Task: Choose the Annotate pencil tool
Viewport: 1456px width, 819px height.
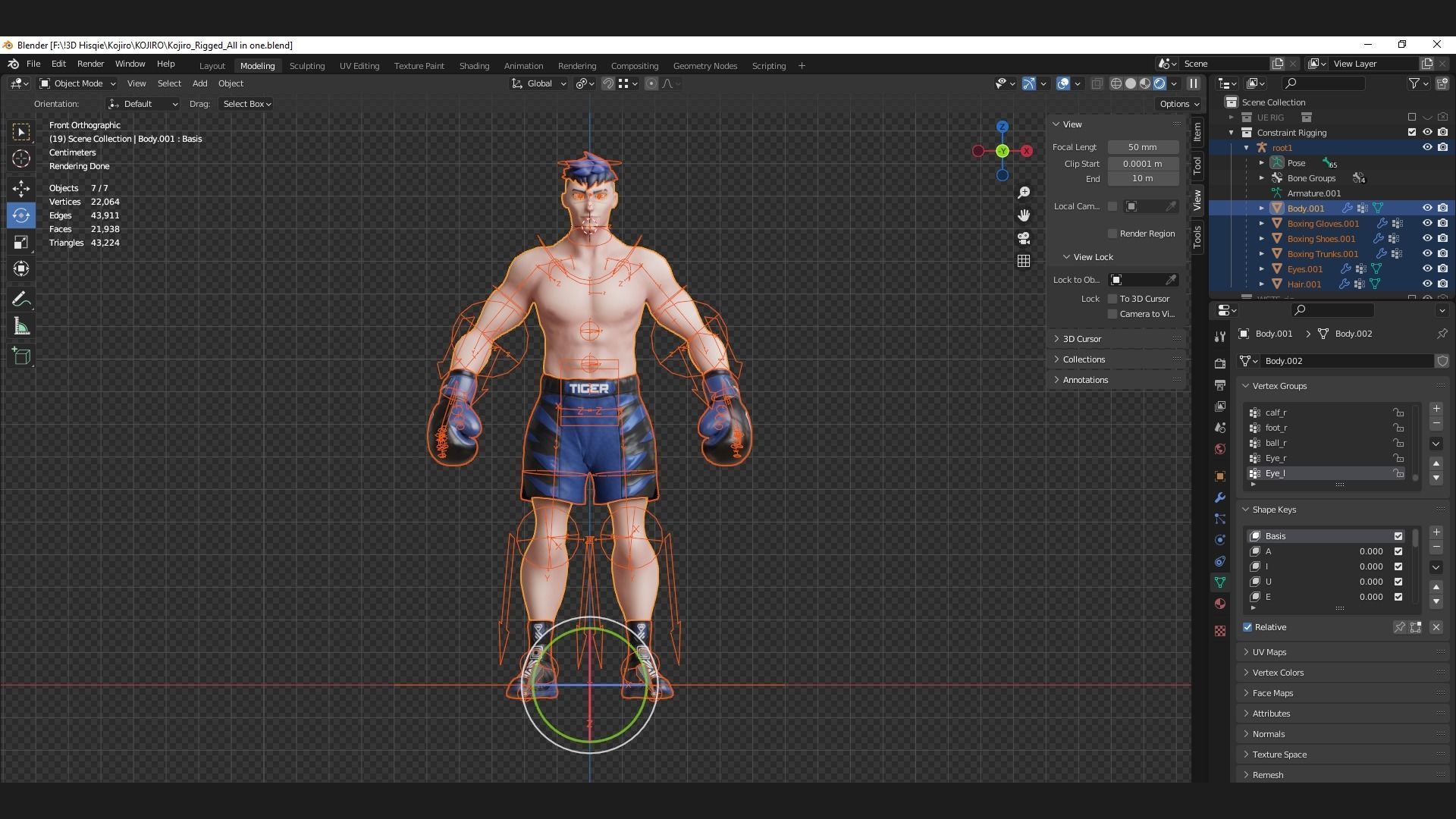Action: coord(21,300)
